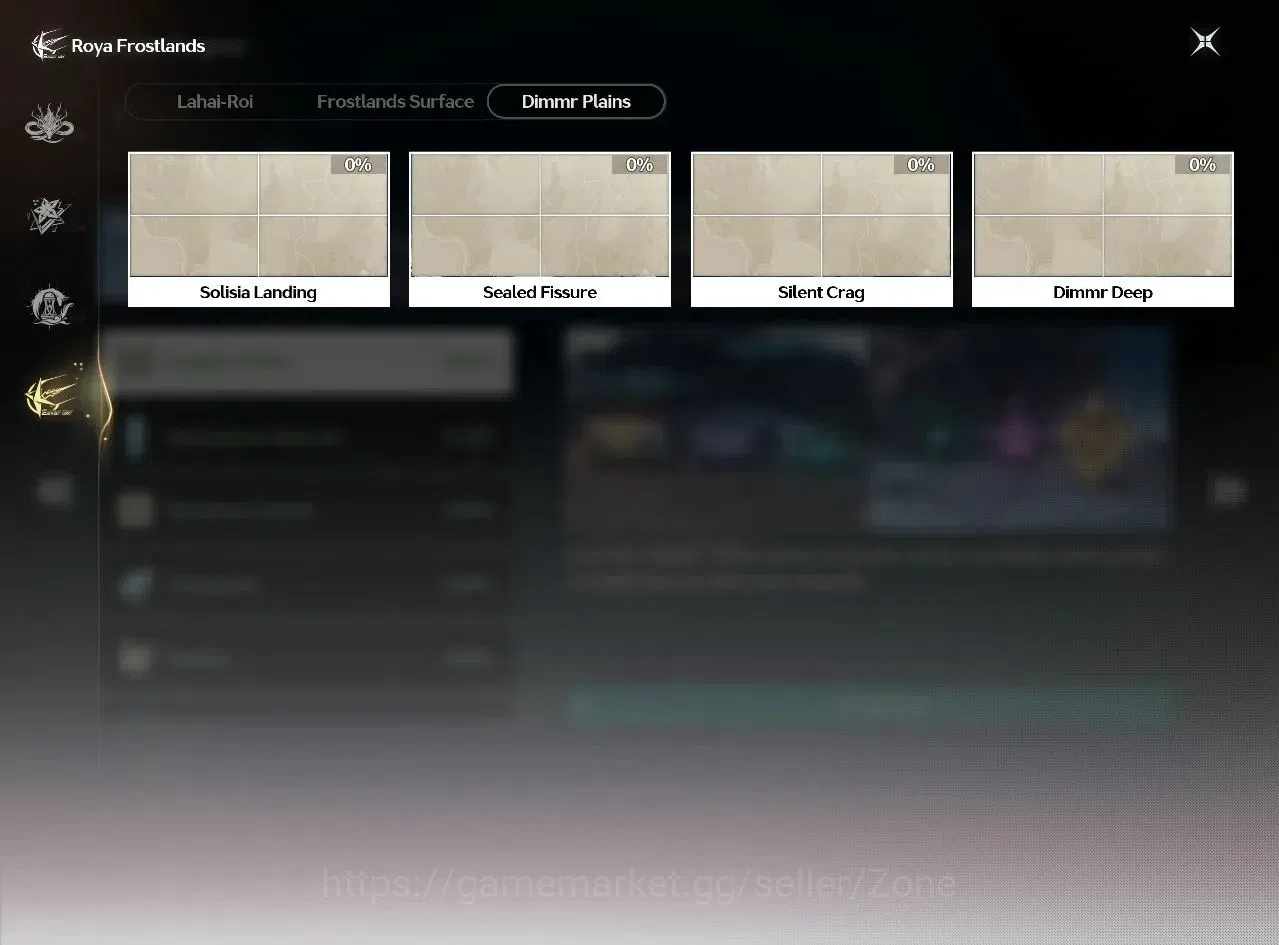
Task: Open the Solisia Landing map thumbnail
Action: 259,215
